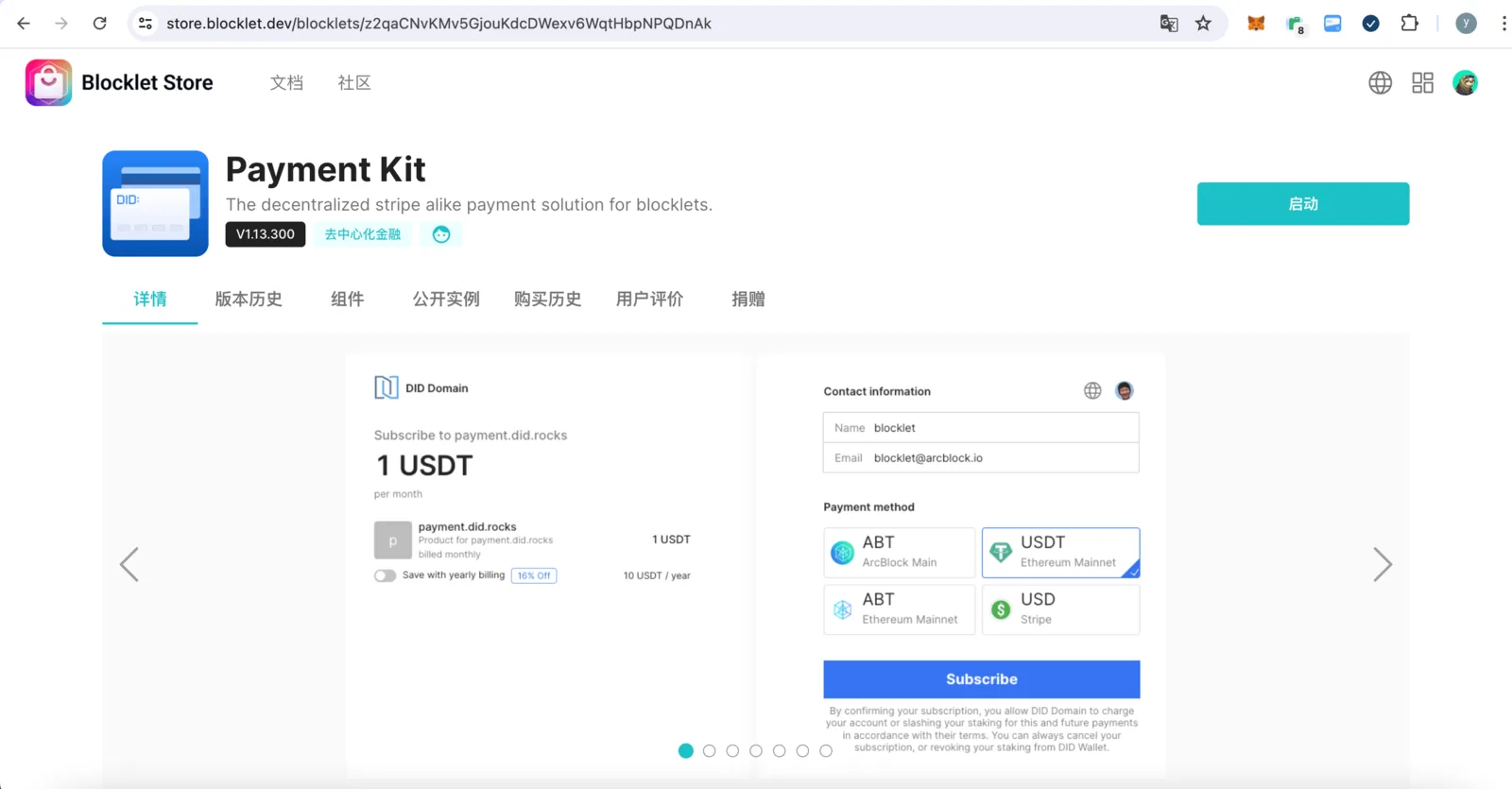Open the store language globe selector
This screenshot has height=789, width=1512.
click(x=1380, y=83)
